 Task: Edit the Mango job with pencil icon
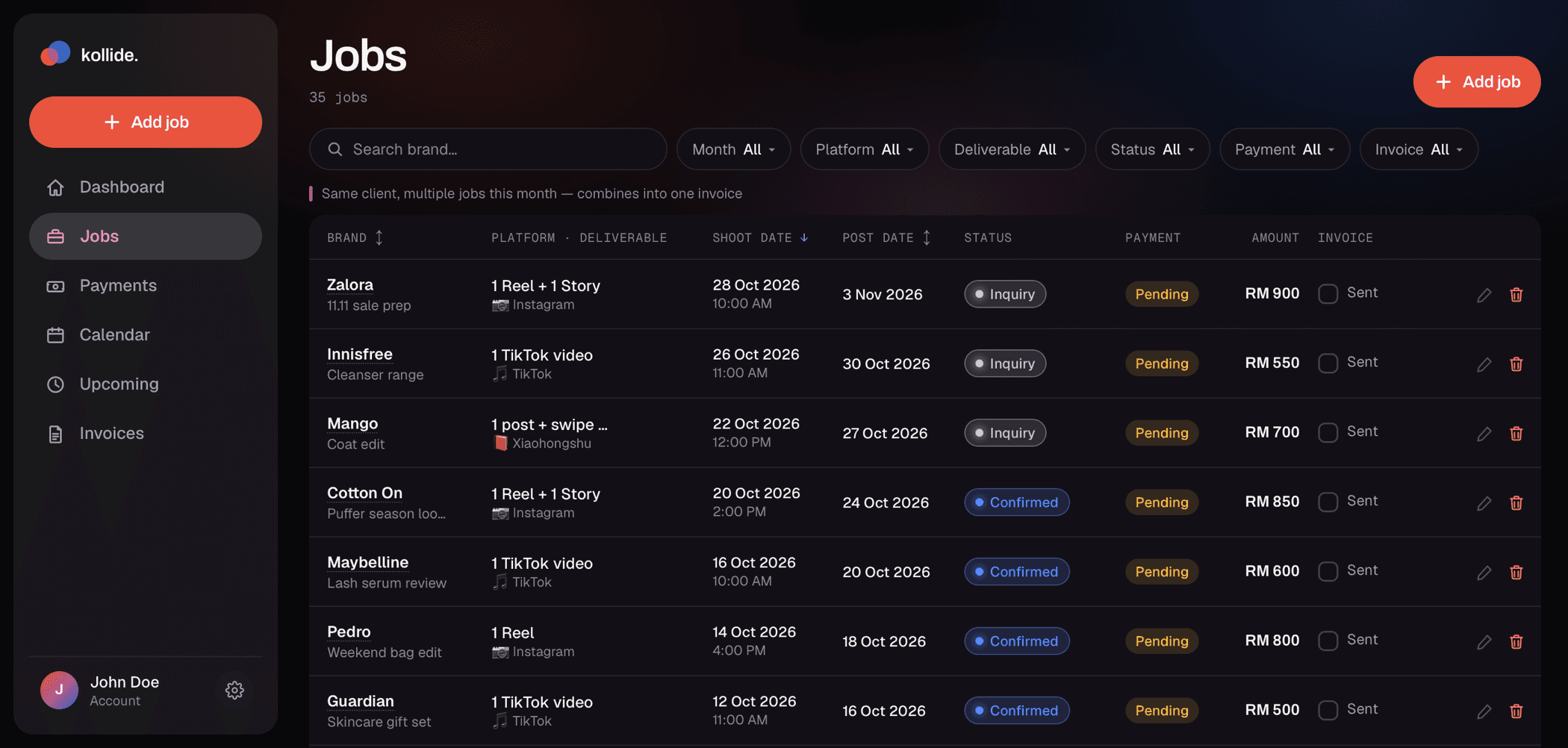(x=1484, y=434)
